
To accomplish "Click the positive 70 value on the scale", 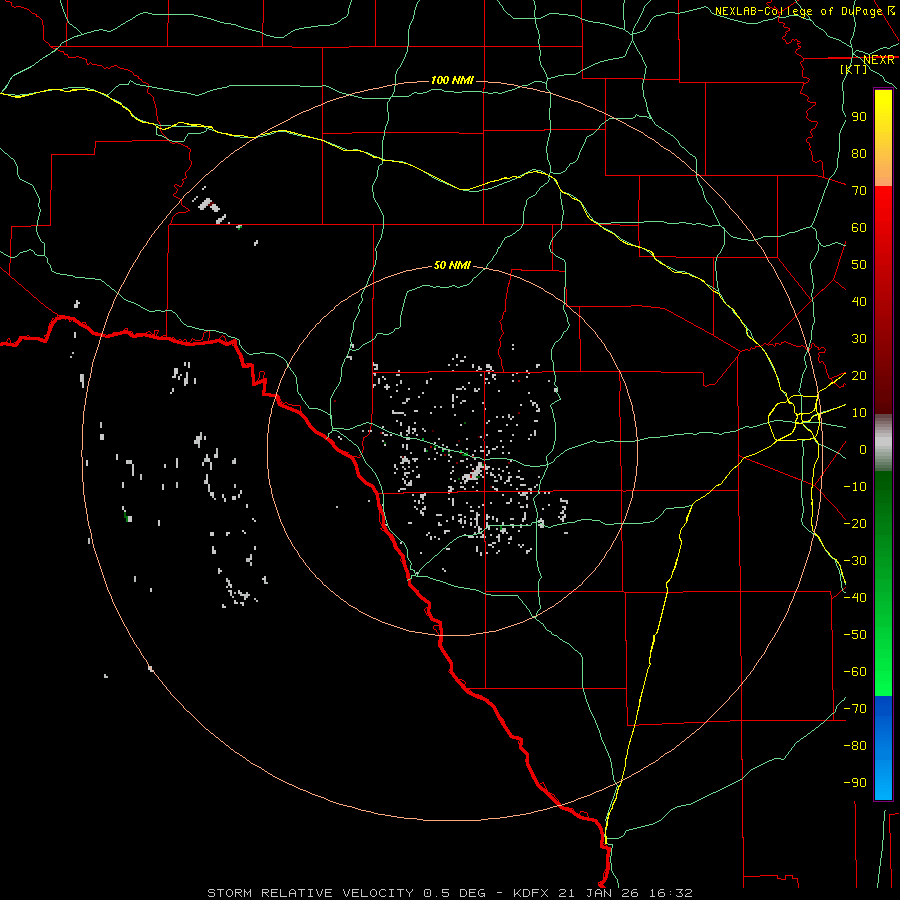I will coord(859,191).
